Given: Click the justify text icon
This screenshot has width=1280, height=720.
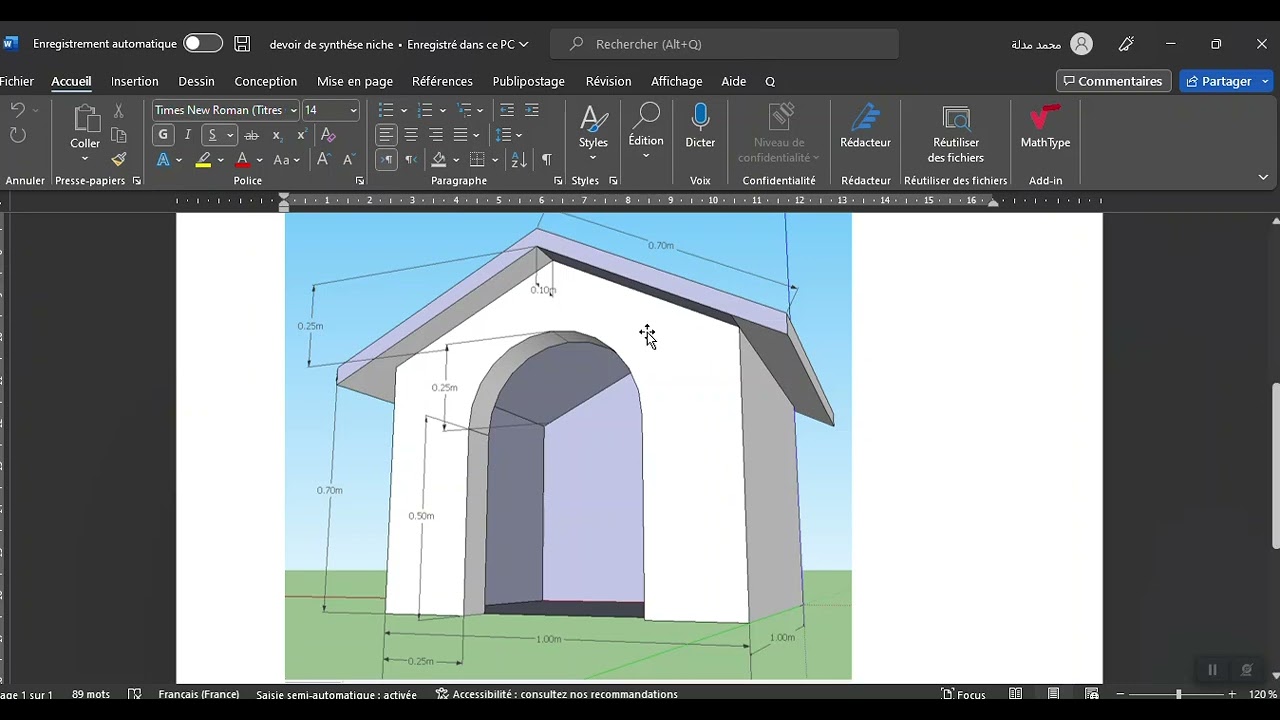Looking at the screenshot, I should pyautogui.click(x=461, y=135).
